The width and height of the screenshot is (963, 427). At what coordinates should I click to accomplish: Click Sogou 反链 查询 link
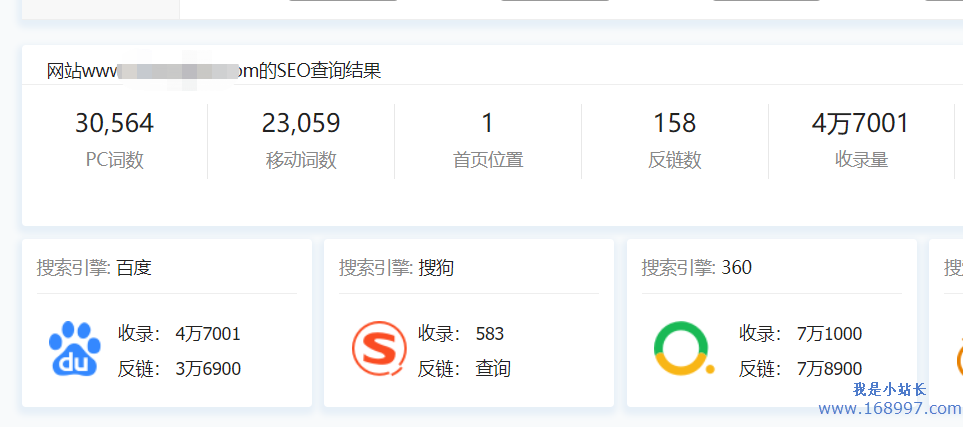[493, 369]
